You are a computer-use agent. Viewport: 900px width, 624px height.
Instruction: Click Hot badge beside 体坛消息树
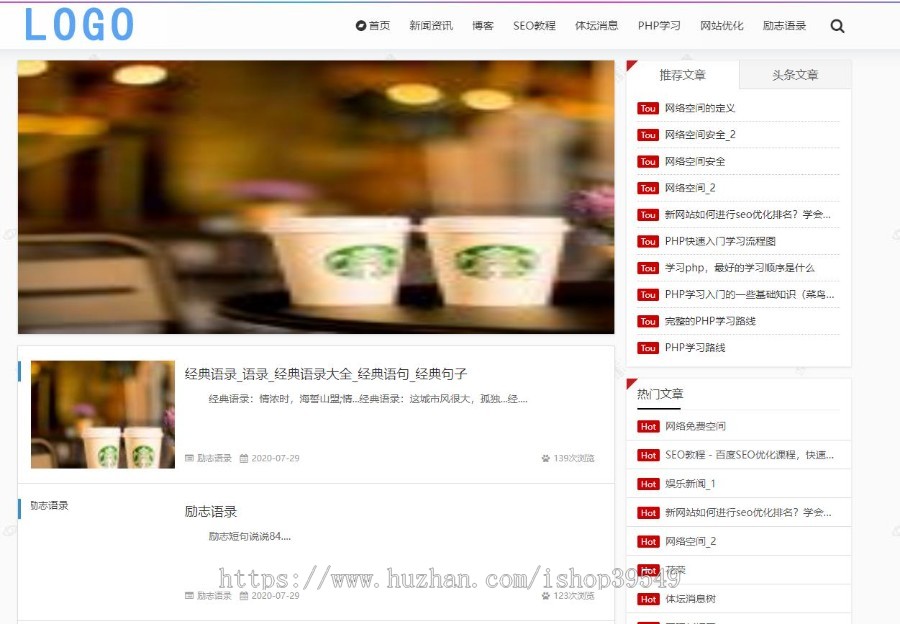pos(648,599)
